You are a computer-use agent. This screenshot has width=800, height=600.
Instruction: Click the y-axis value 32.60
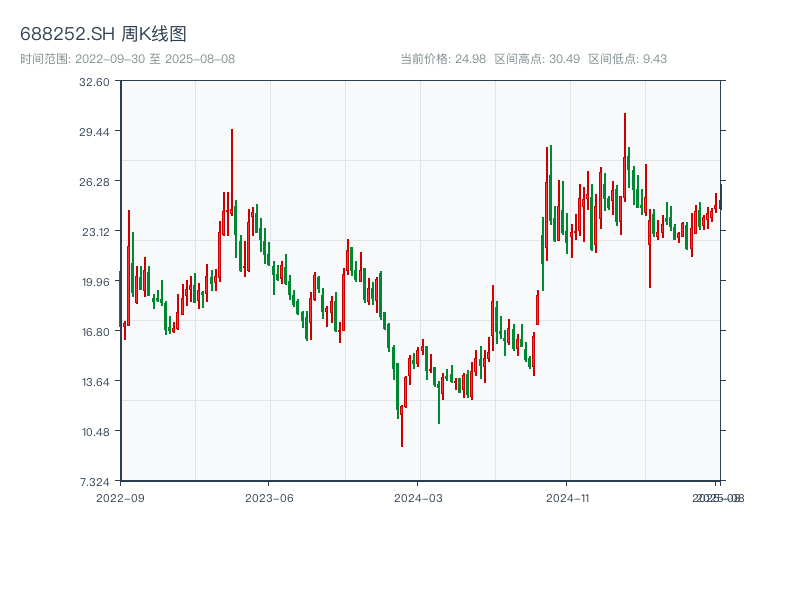click(94, 82)
